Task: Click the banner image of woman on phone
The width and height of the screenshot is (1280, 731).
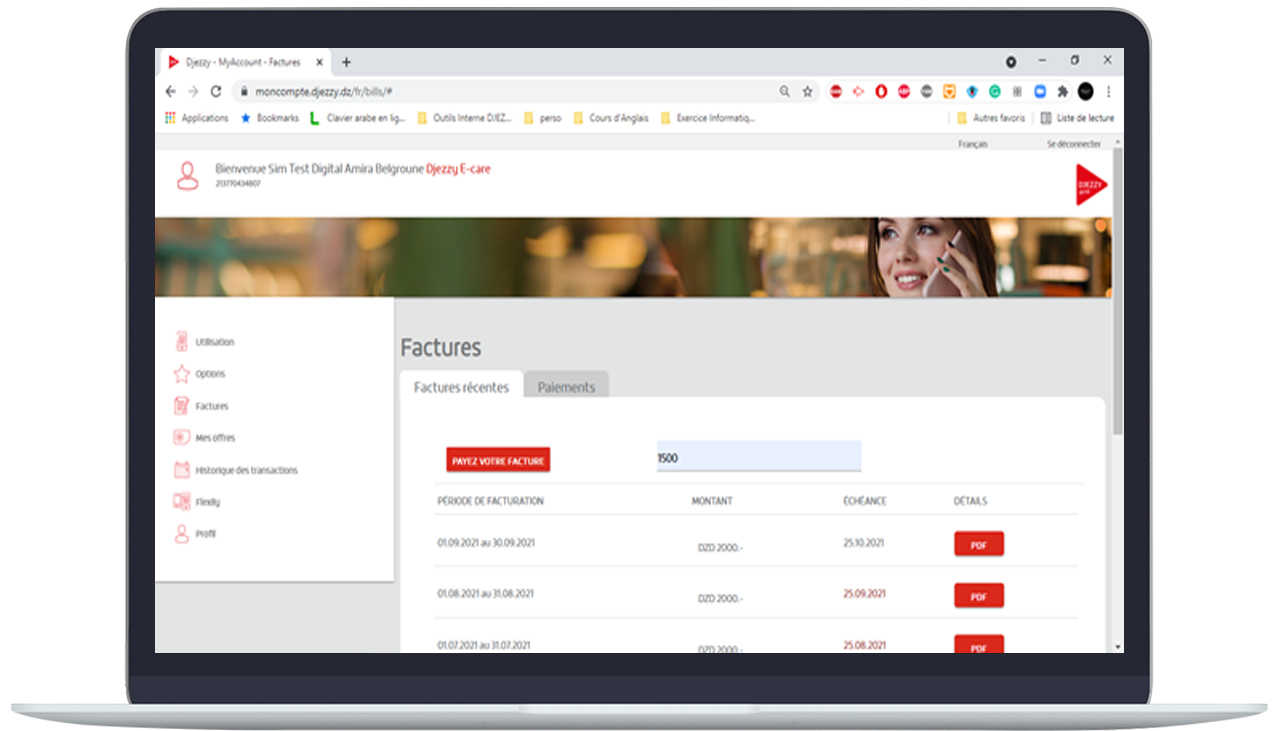Action: [x=633, y=257]
